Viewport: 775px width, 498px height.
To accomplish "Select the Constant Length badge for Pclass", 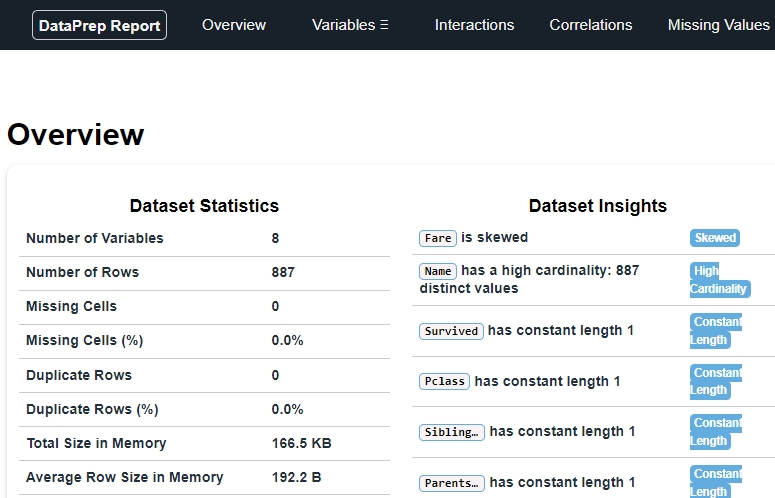I will [x=716, y=381].
